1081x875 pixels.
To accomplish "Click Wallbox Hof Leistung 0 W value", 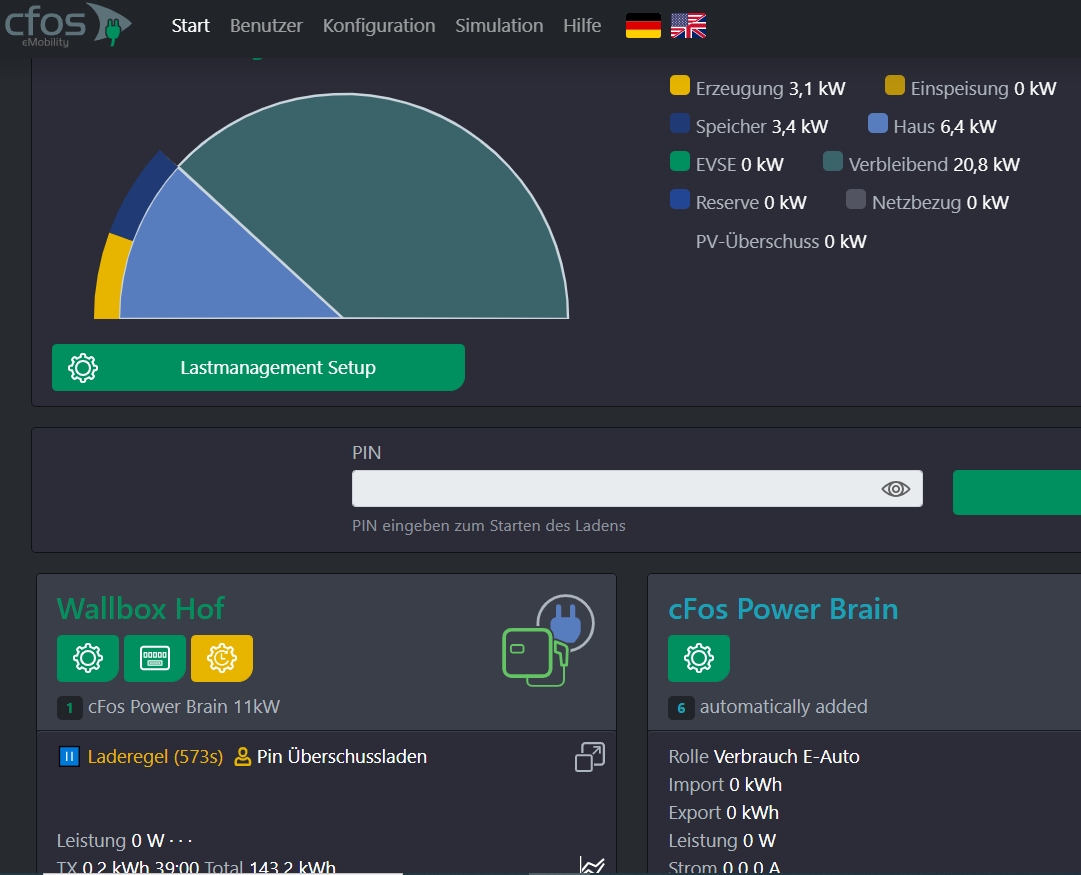I will click(x=148, y=841).
